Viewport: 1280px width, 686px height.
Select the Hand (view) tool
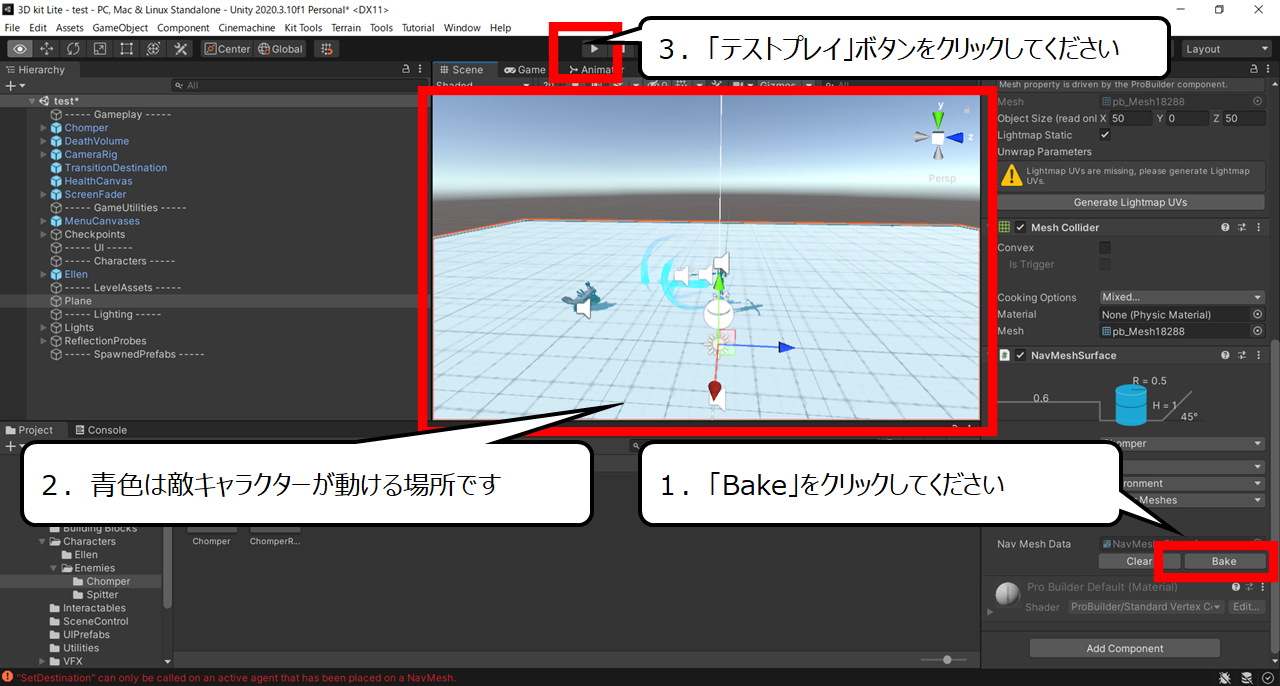(x=20, y=49)
